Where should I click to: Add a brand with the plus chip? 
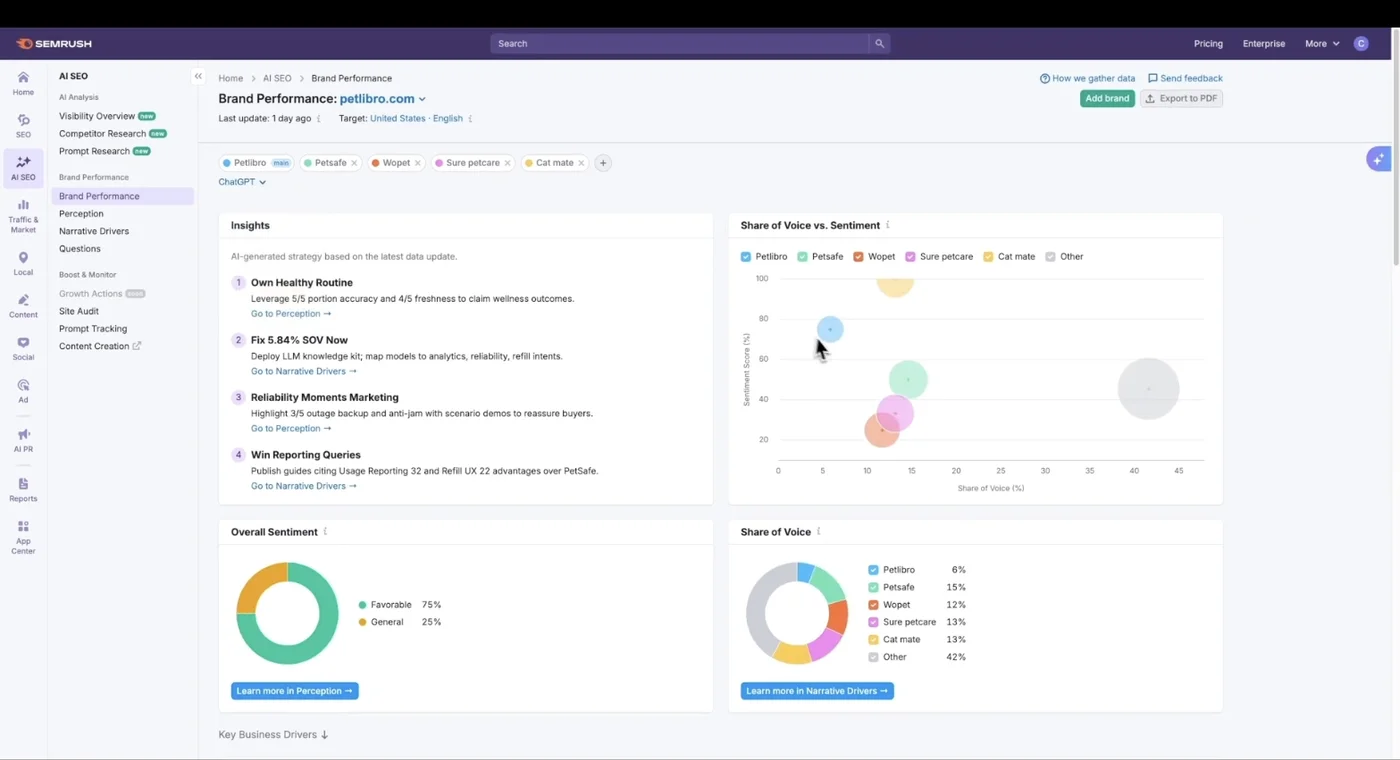point(603,163)
